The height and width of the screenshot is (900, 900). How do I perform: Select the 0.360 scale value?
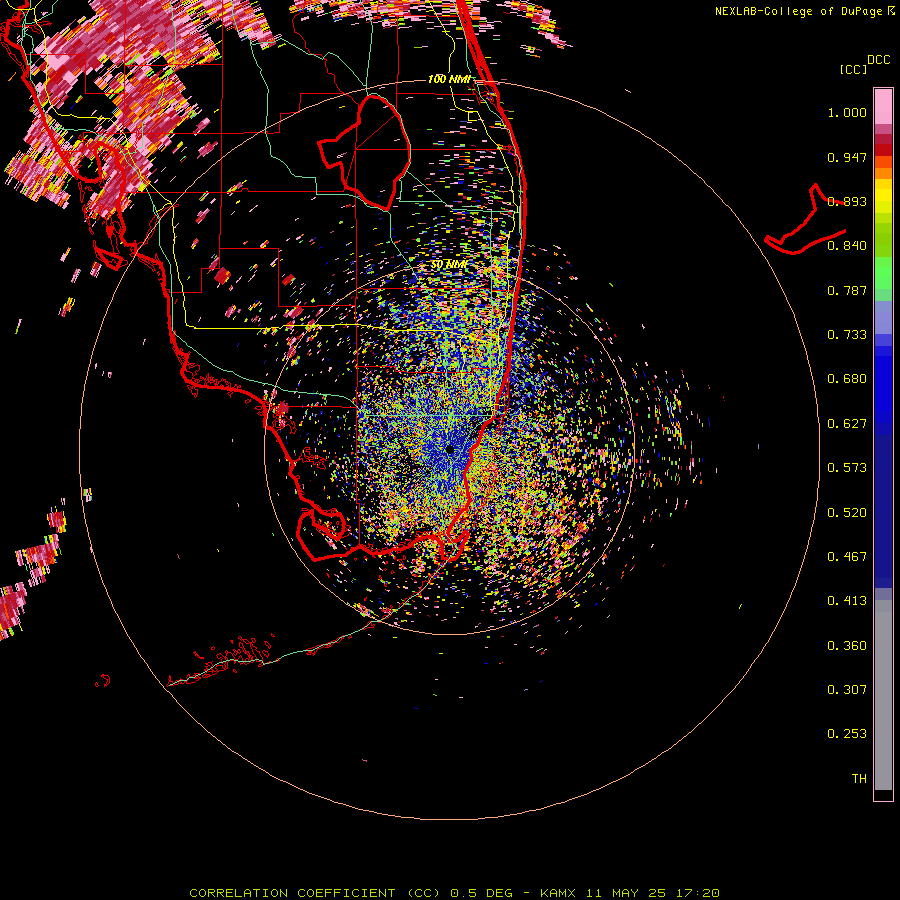(x=847, y=646)
